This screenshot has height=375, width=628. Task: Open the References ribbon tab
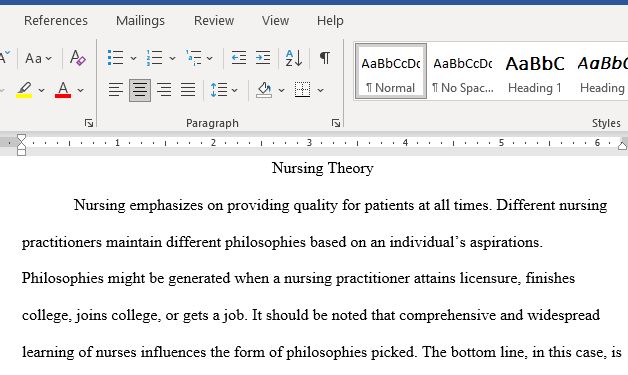click(x=56, y=20)
